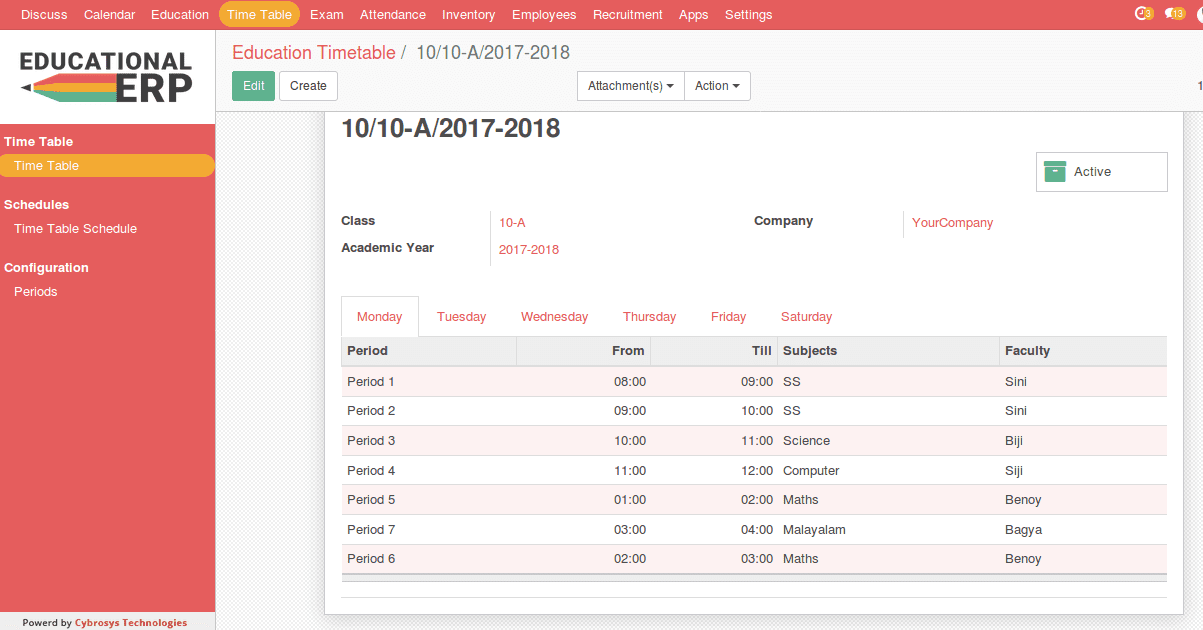The image size is (1203, 630).
Task: Open Periods under Configuration
Action: (35, 291)
